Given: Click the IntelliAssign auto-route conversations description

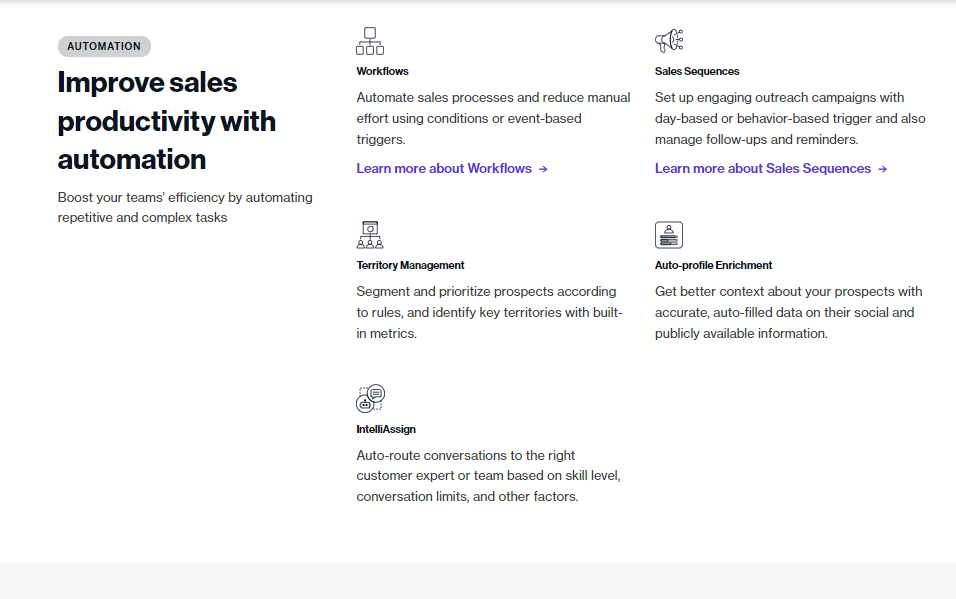Looking at the screenshot, I should (x=488, y=476).
